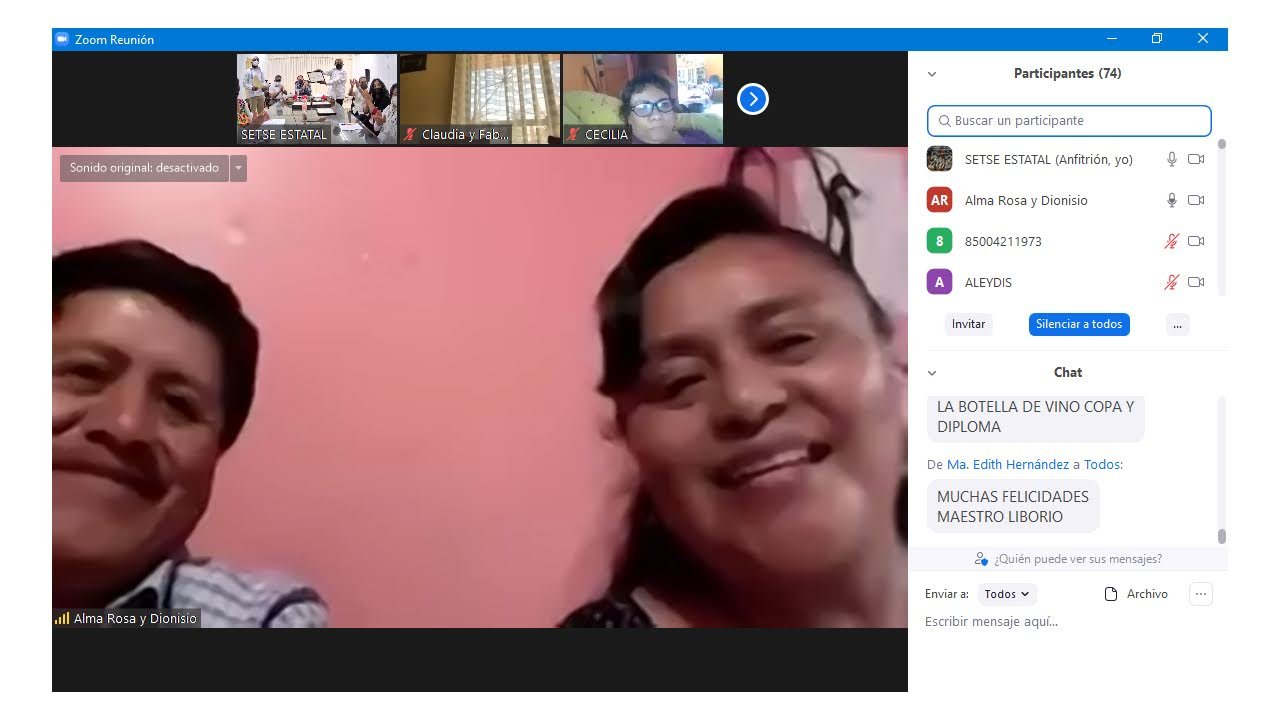The height and width of the screenshot is (720, 1280).
Task: Toggle ALEYDIS camera icon
Action: [1196, 282]
